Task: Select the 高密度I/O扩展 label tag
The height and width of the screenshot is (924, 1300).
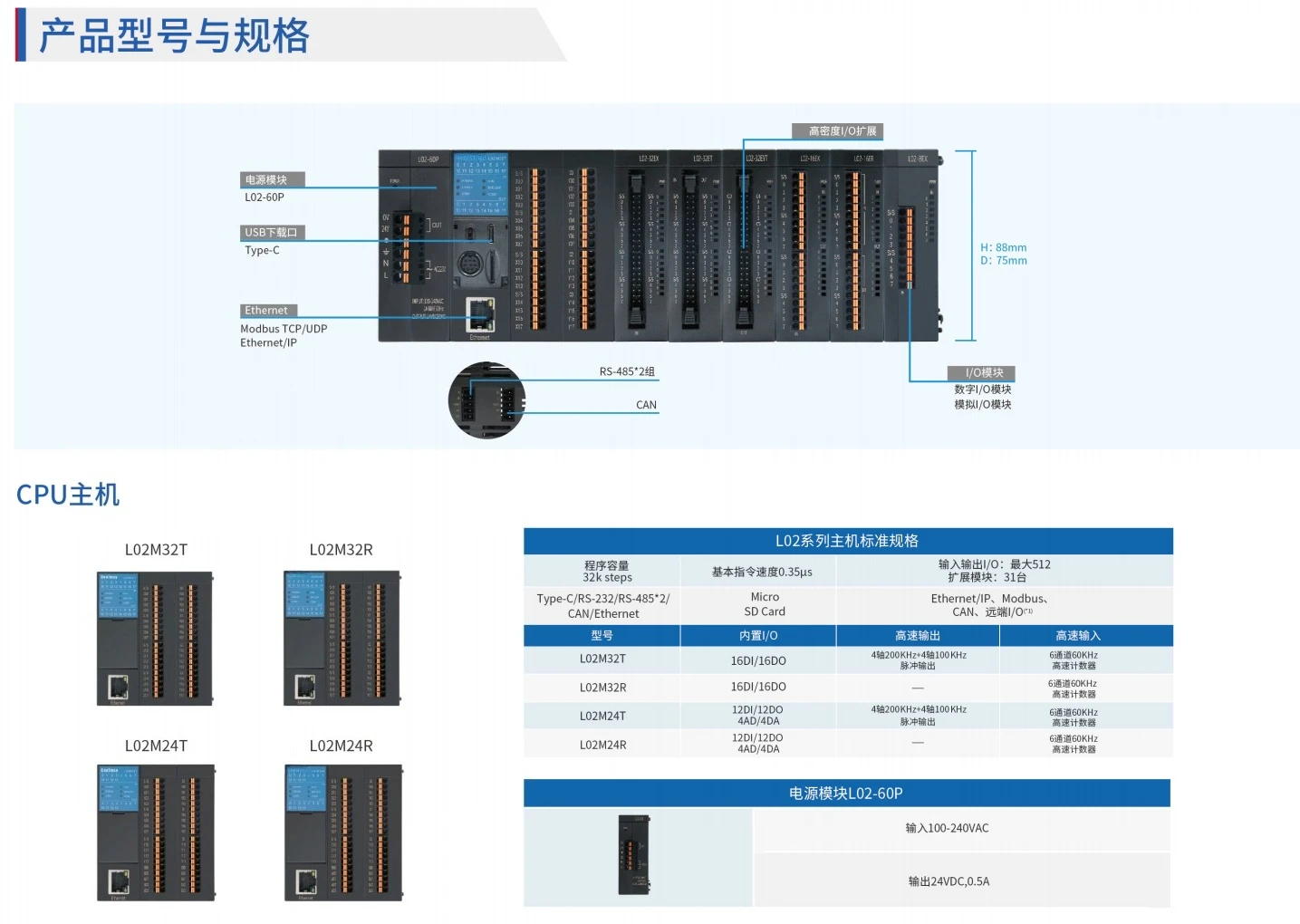Action: pyautogui.click(x=838, y=131)
